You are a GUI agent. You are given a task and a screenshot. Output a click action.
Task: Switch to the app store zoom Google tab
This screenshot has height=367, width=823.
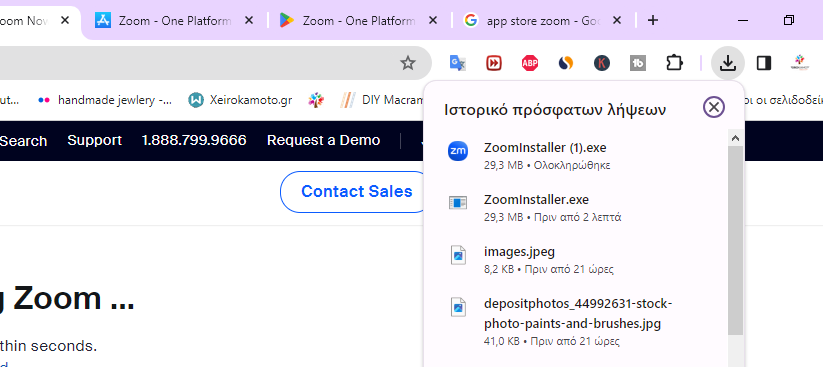[543, 21]
